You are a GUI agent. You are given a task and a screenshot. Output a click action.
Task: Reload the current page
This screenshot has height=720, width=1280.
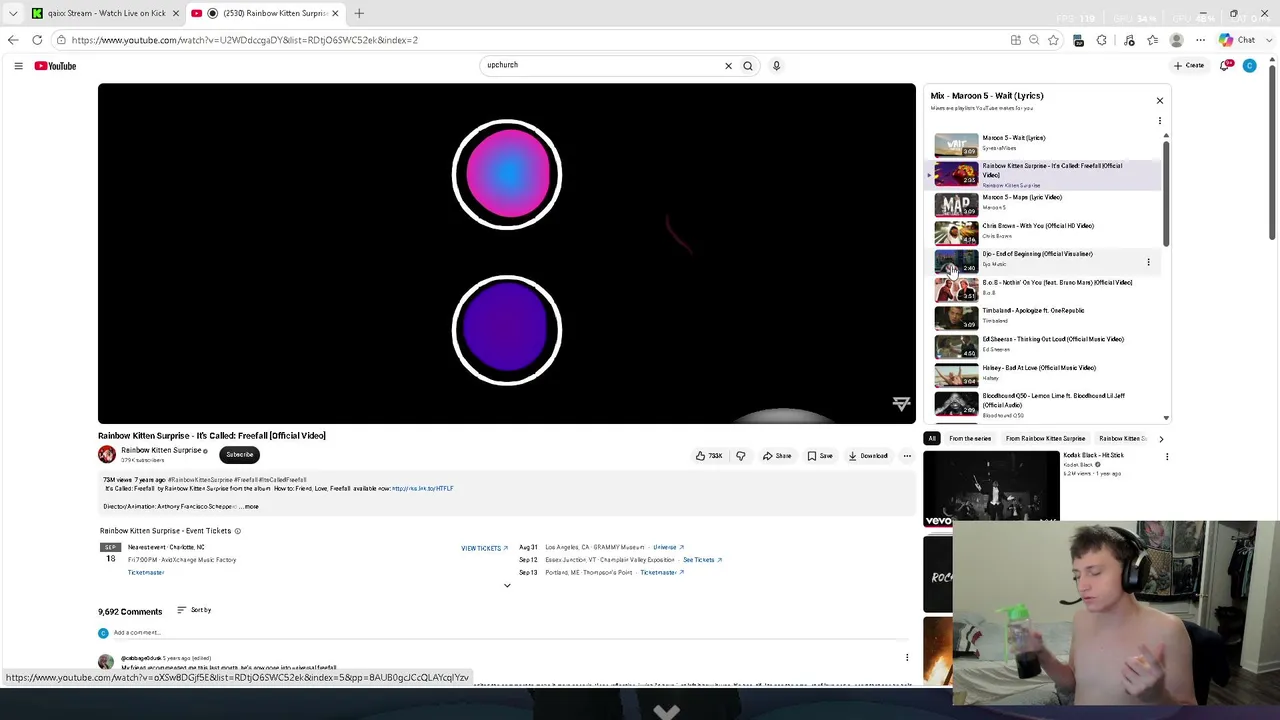(x=37, y=40)
